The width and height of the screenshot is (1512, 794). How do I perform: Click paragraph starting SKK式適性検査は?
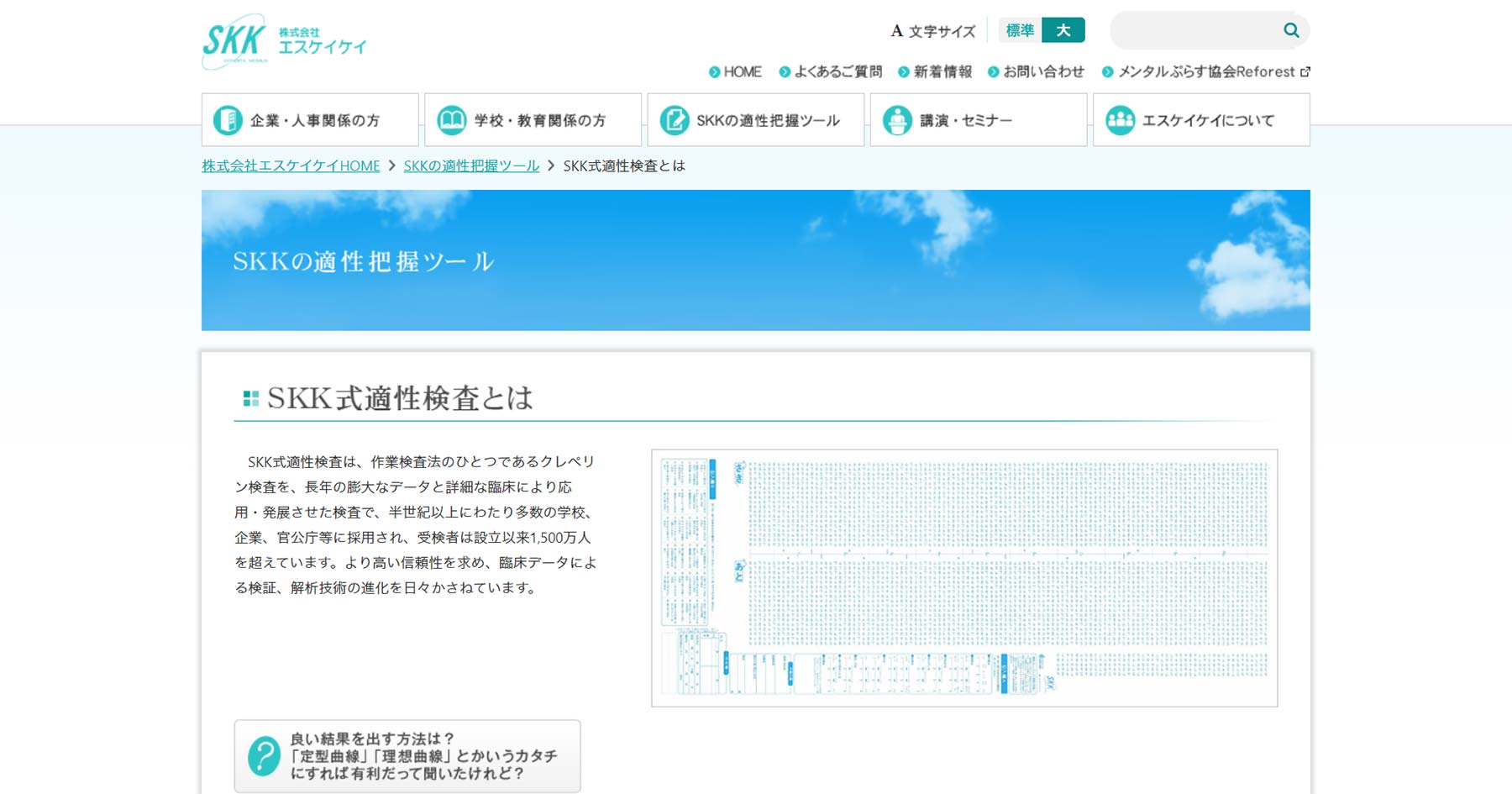[416, 524]
